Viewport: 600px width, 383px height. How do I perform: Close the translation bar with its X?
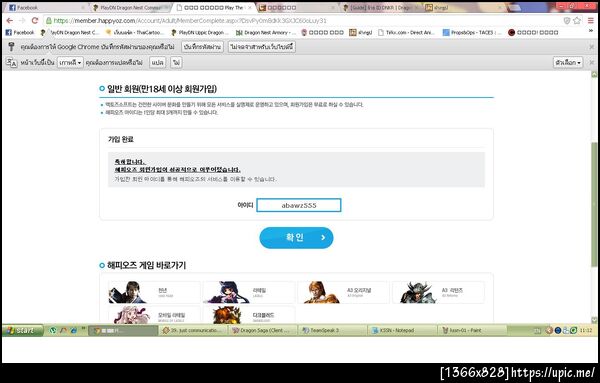tap(592, 62)
